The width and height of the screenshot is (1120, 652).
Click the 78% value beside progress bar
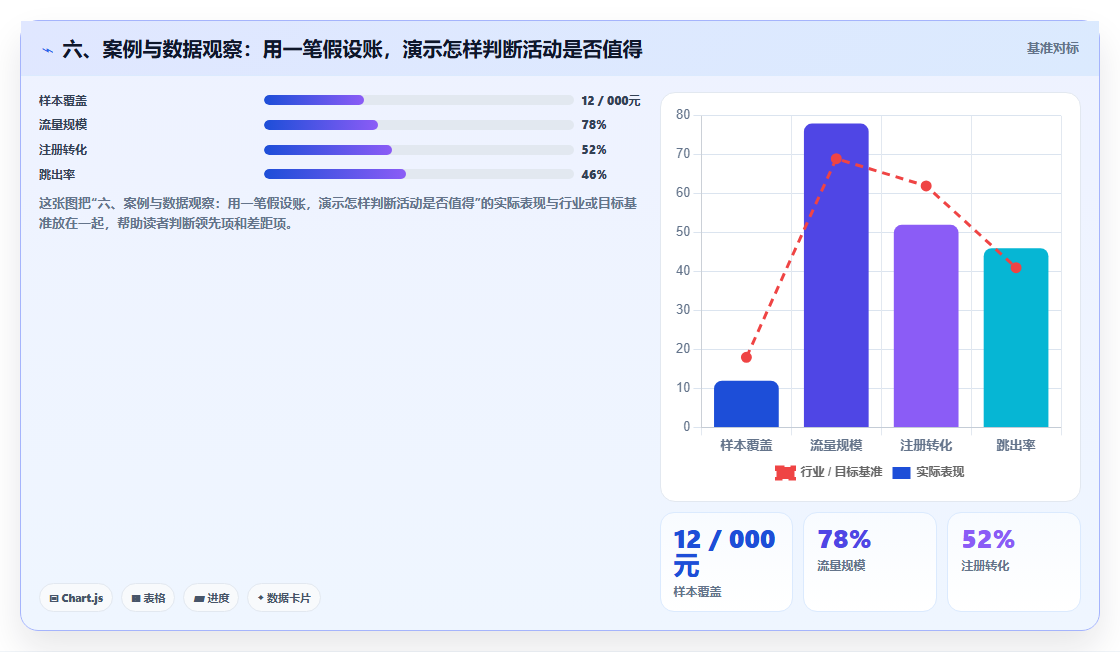[594, 125]
